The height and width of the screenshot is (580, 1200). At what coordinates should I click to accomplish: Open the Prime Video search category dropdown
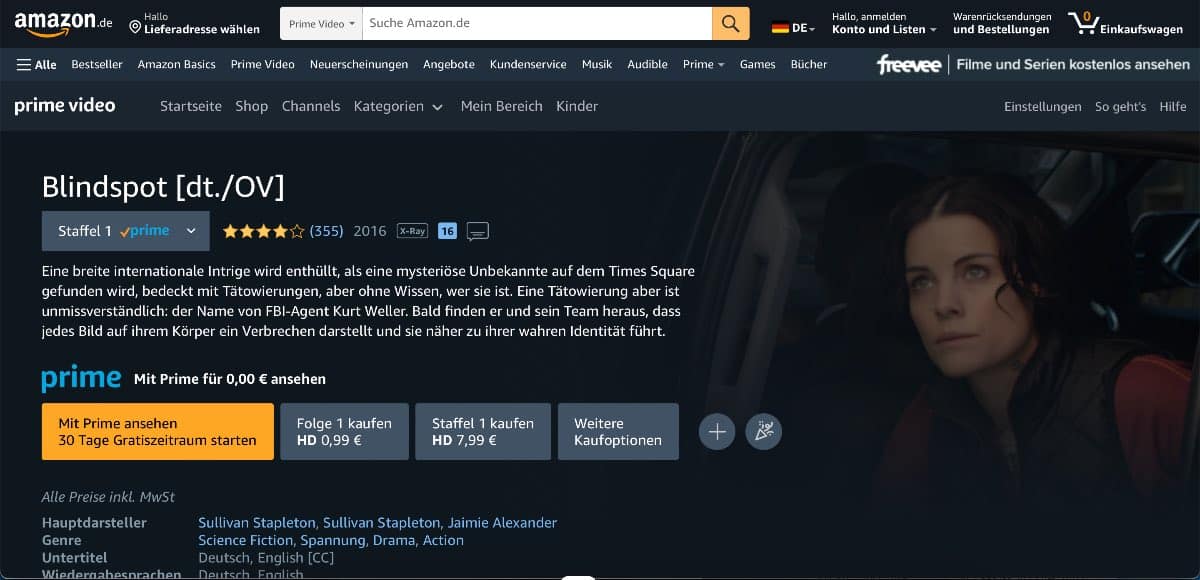tap(321, 23)
